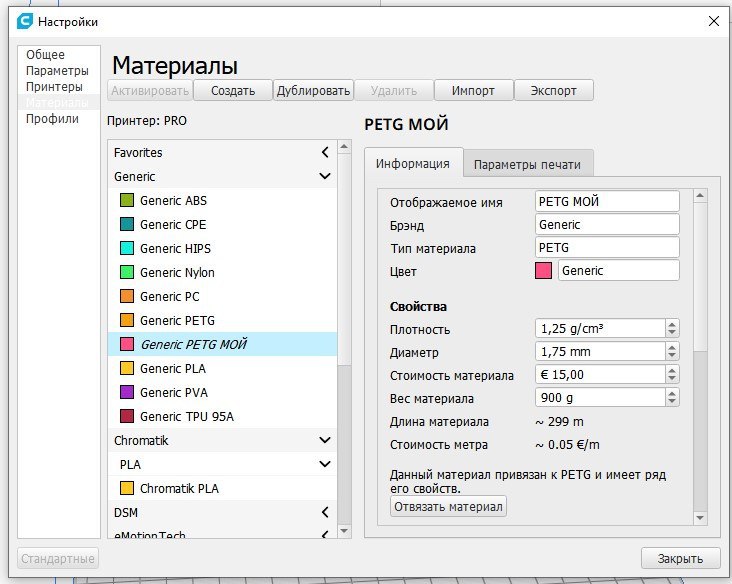Screen dimensions: 732x584
Task: Click the Generic ABS color square
Action: (x=127, y=200)
